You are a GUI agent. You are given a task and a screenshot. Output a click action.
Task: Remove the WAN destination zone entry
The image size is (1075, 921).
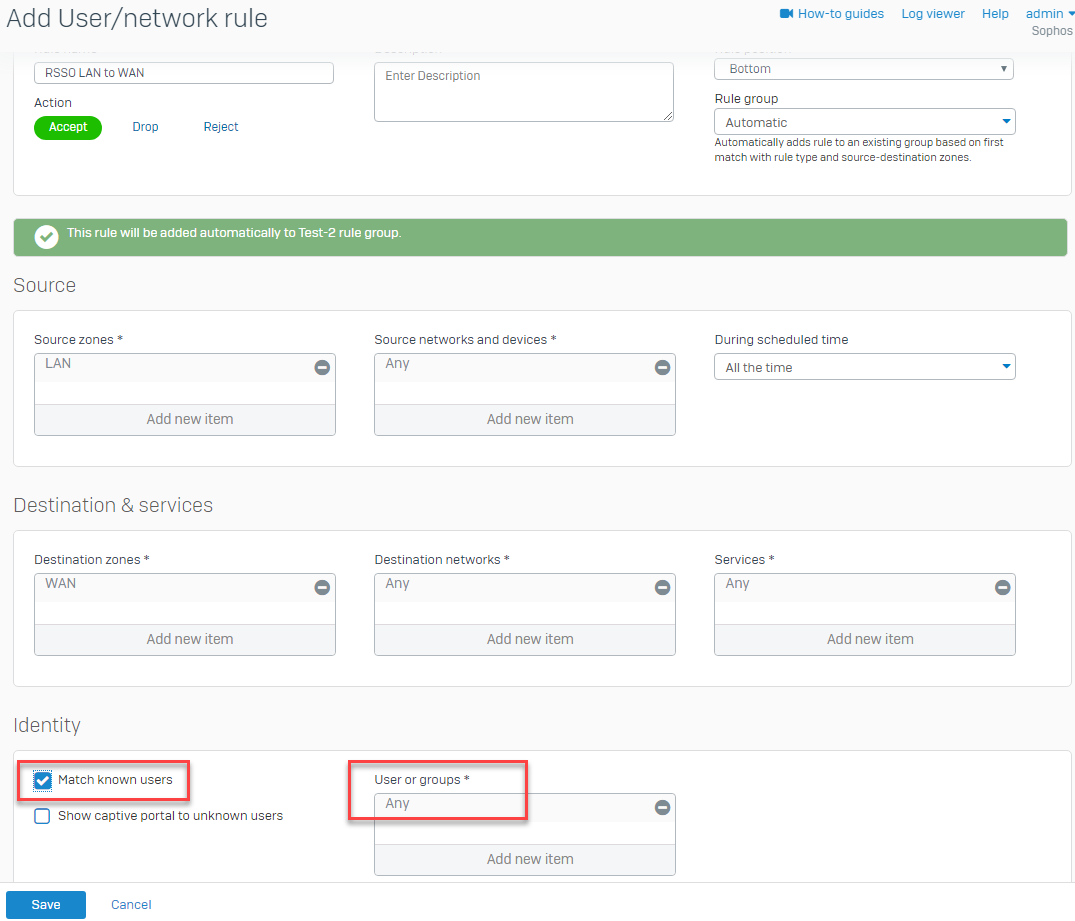(x=322, y=587)
